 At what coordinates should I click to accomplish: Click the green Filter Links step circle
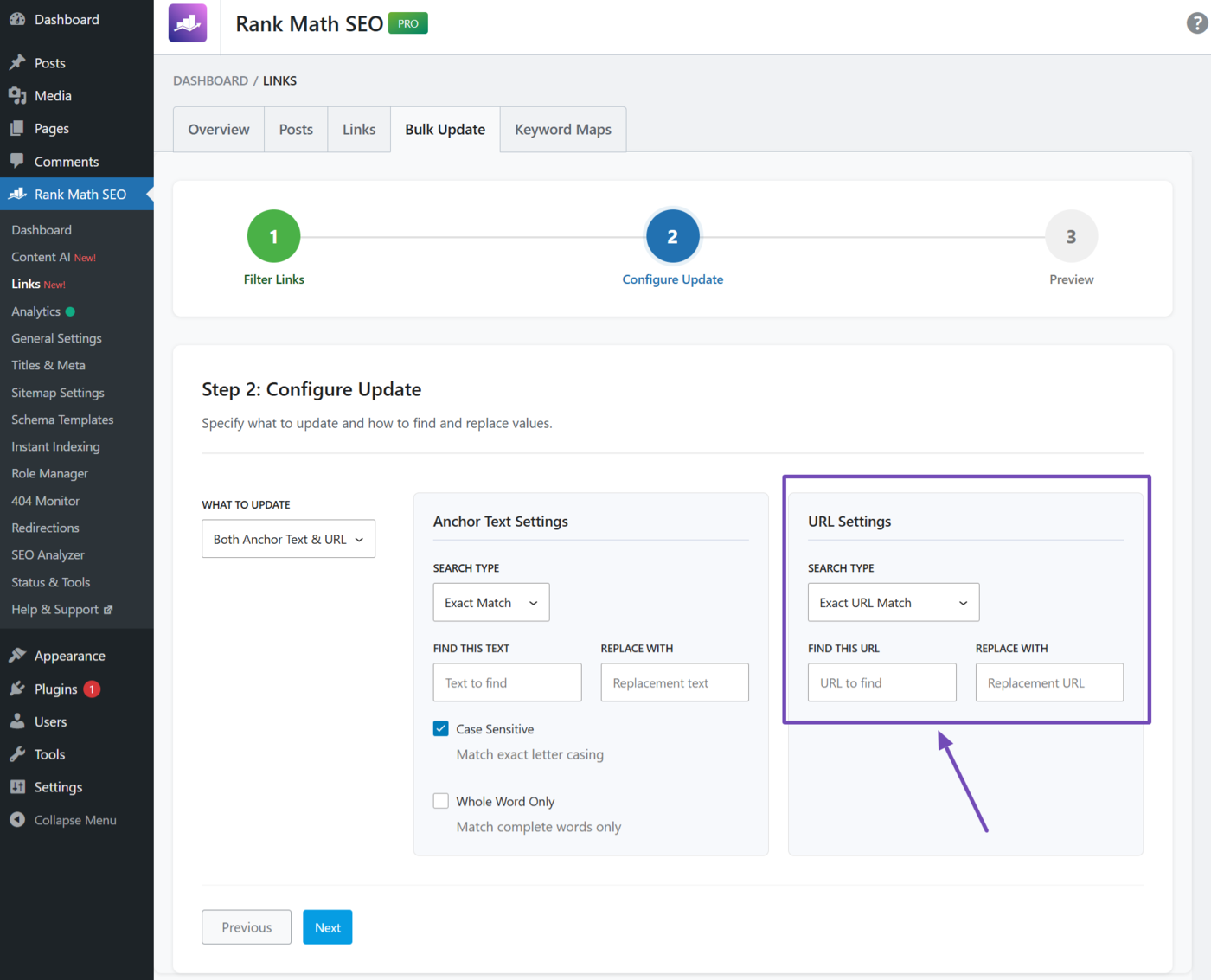[x=273, y=235]
